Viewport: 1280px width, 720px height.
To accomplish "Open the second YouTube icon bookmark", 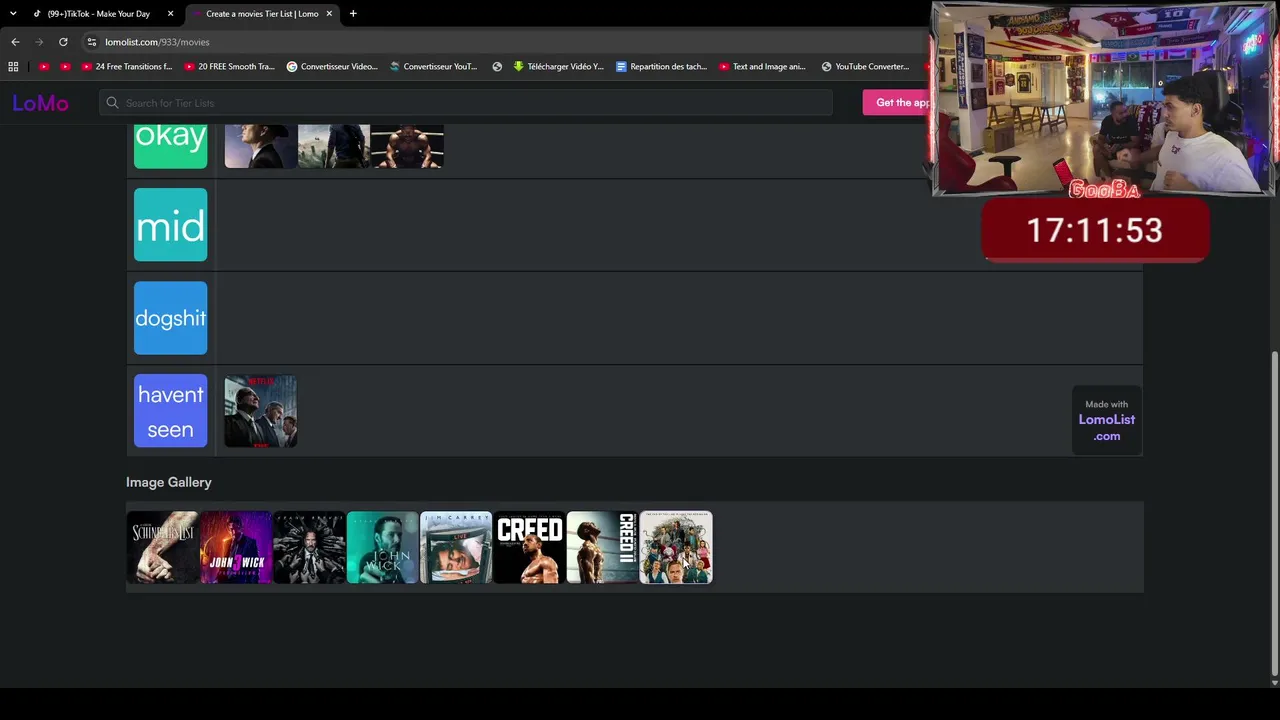I will pos(65,67).
